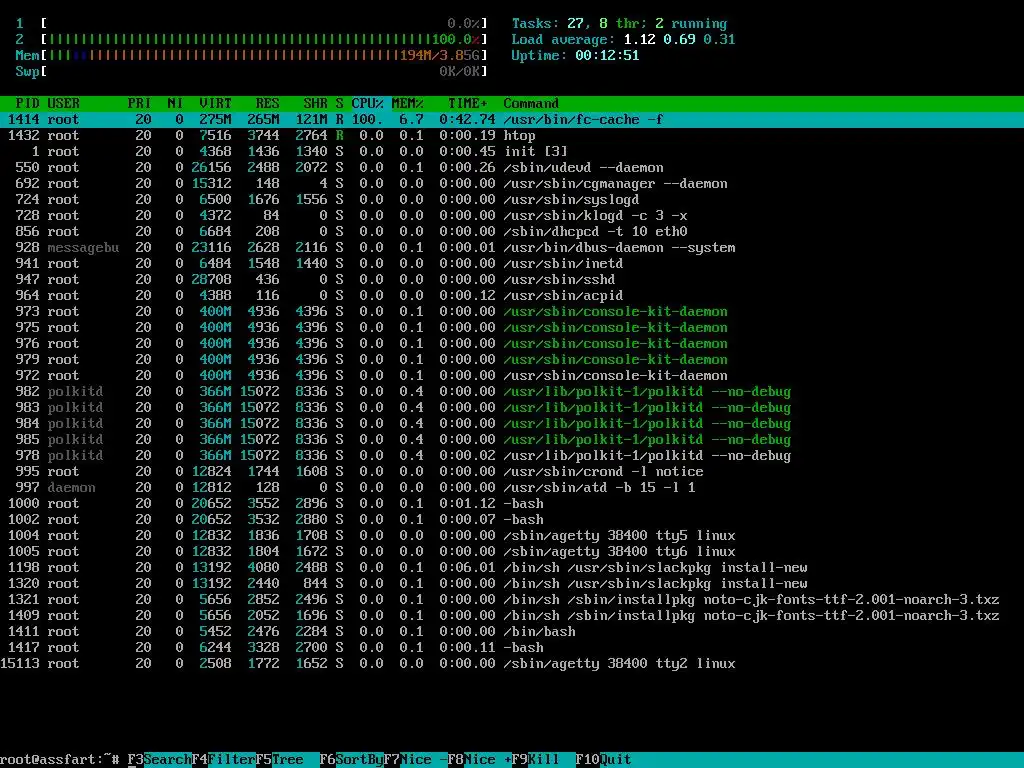Sort by the NI column header
This screenshot has width=1024, height=768.
click(175, 103)
